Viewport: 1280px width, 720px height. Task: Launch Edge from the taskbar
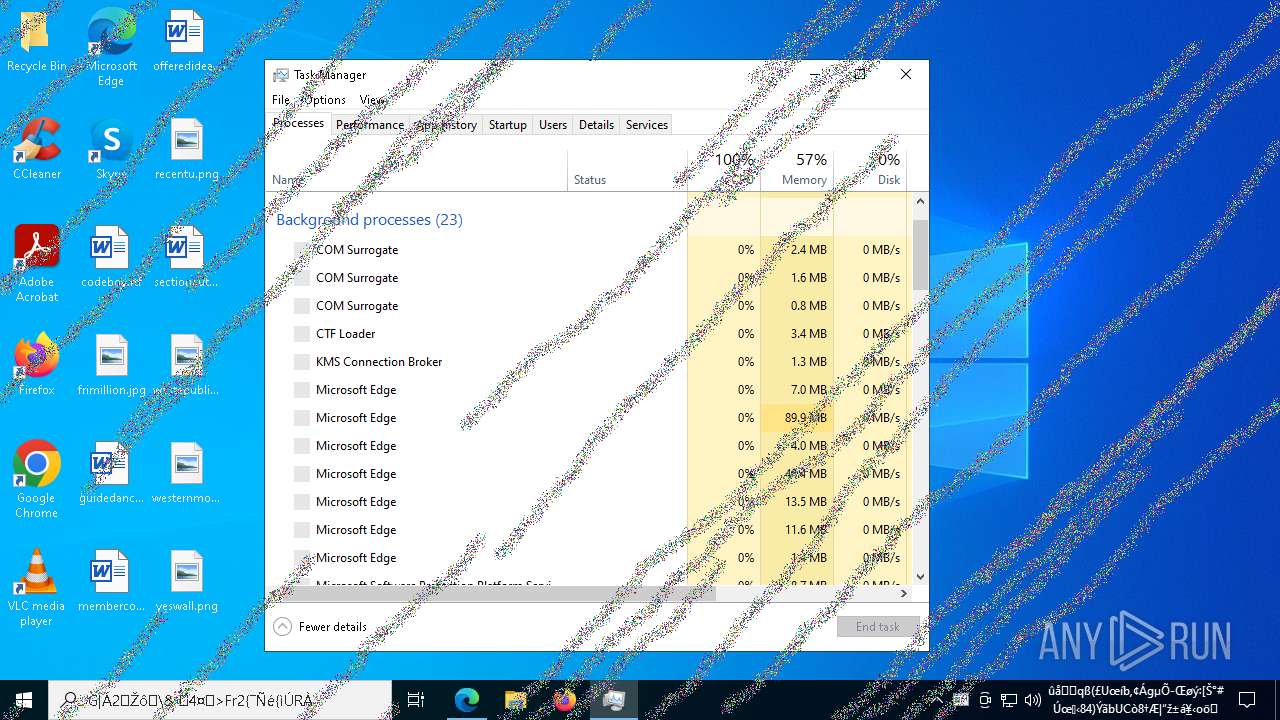click(x=466, y=700)
